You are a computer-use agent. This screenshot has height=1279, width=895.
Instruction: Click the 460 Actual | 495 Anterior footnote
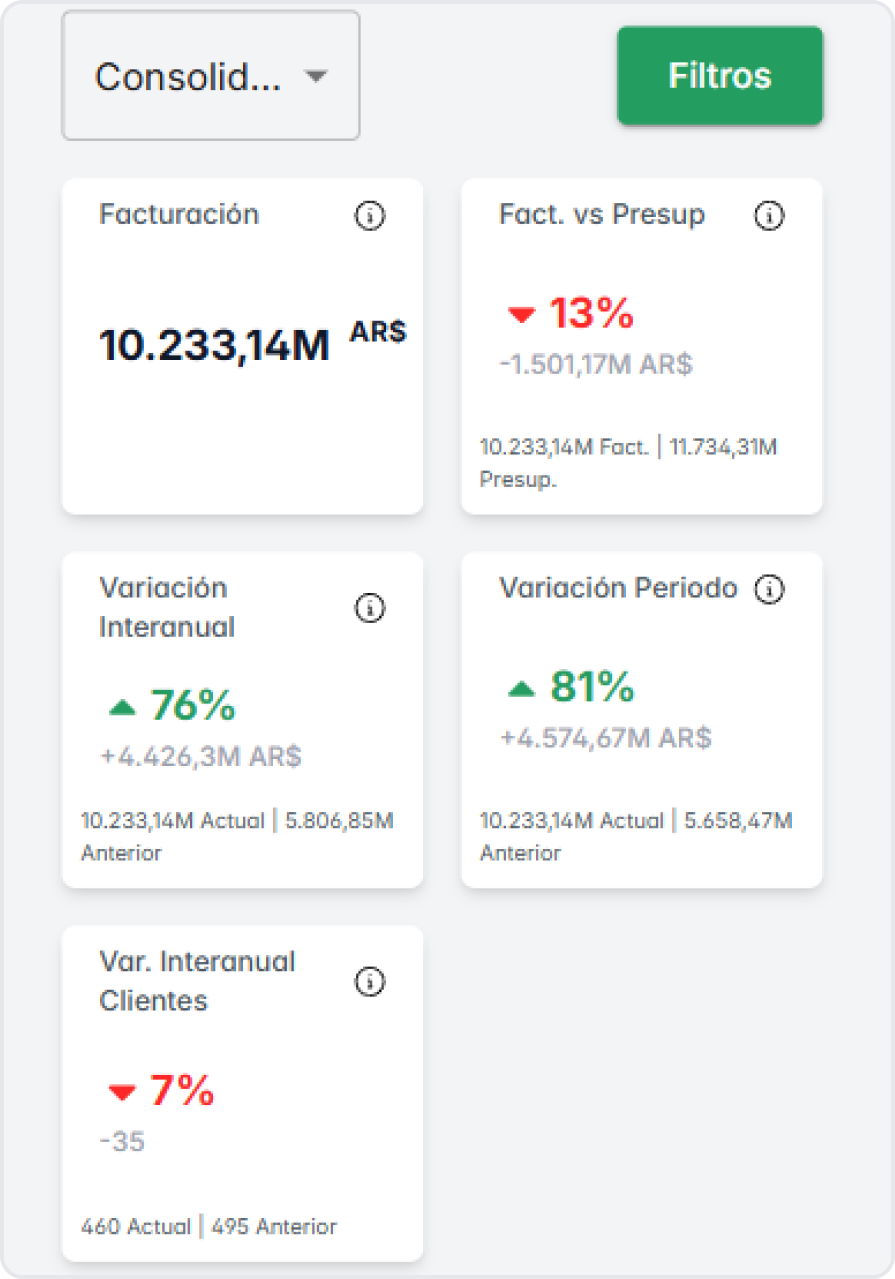[208, 1226]
